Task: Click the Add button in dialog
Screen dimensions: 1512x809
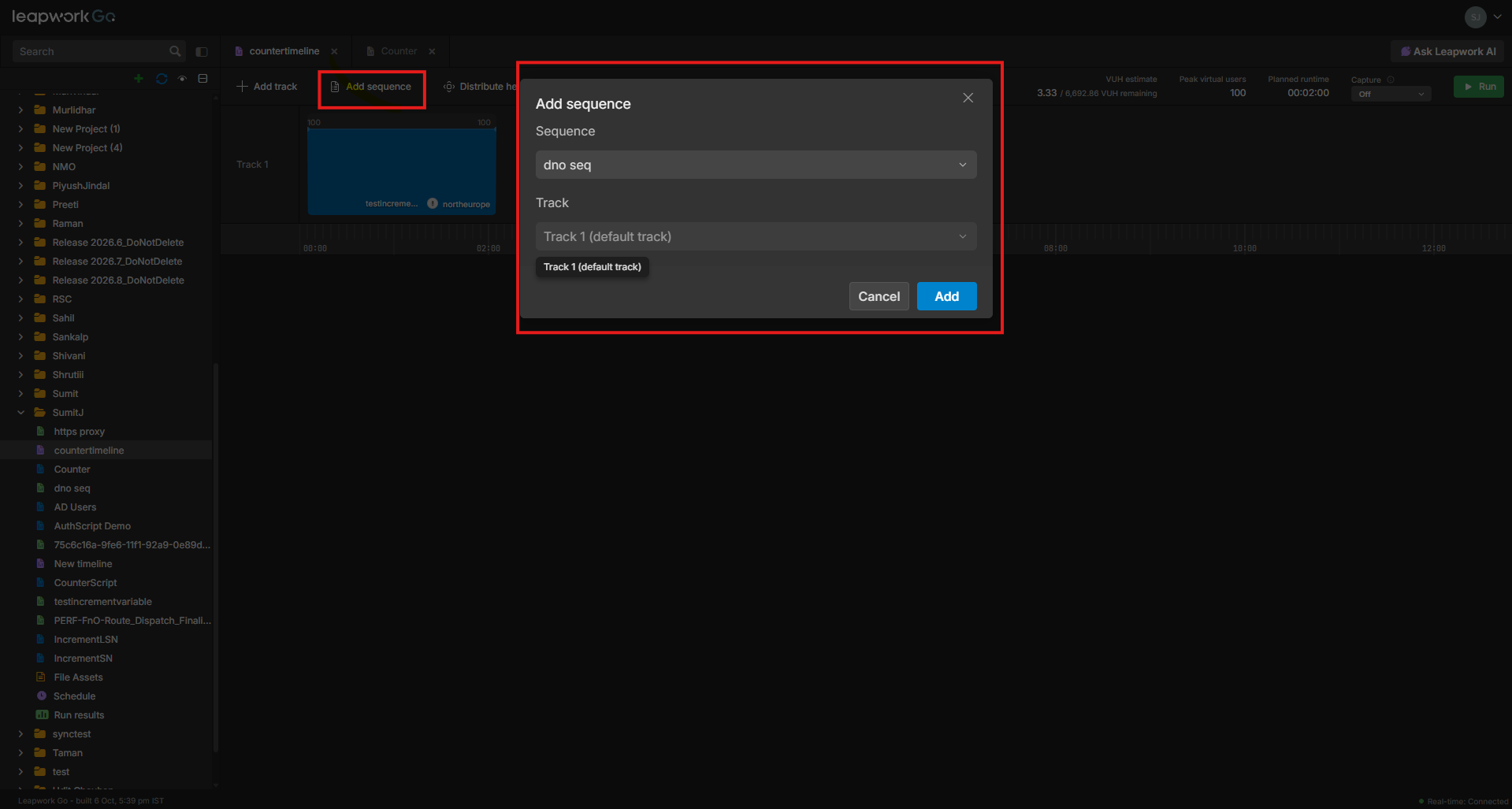Action: 947,296
